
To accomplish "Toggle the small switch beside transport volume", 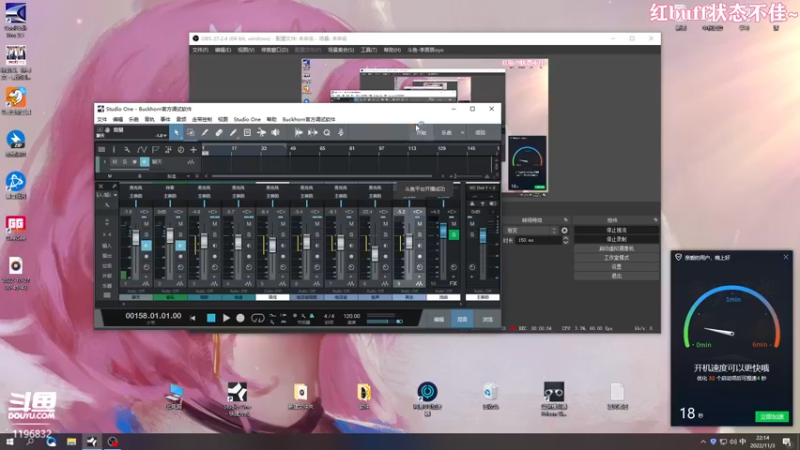I will [x=399, y=321].
